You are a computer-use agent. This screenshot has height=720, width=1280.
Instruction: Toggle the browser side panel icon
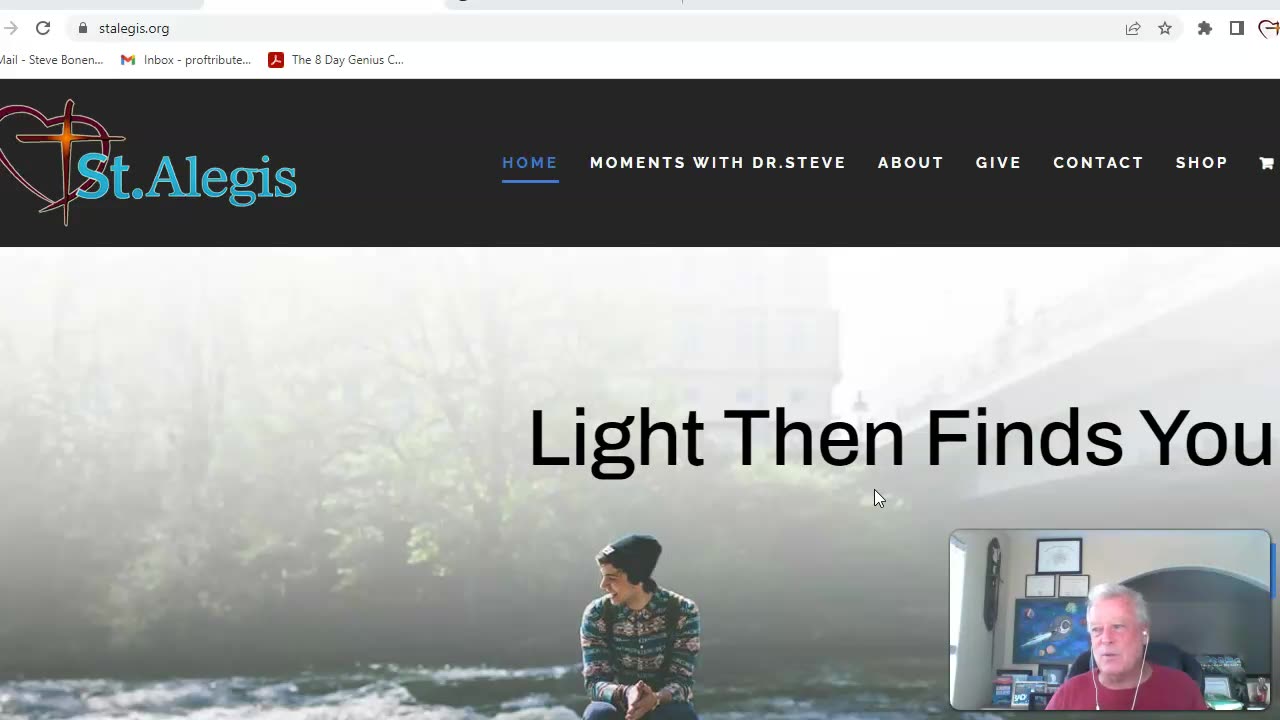[1237, 28]
